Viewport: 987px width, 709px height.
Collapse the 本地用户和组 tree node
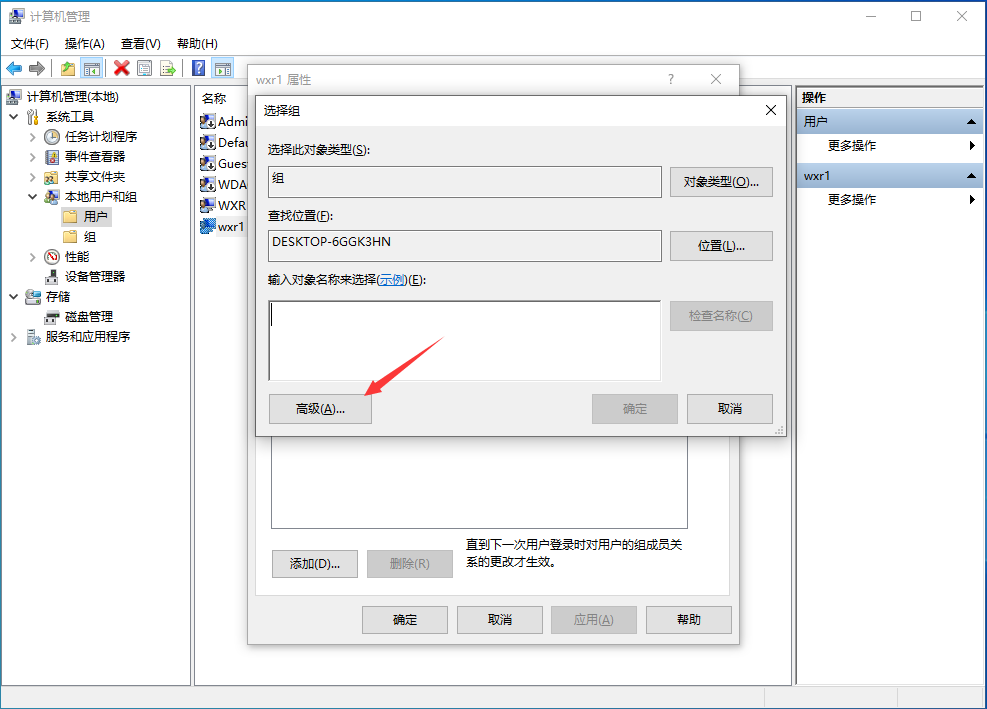[x=33, y=196]
